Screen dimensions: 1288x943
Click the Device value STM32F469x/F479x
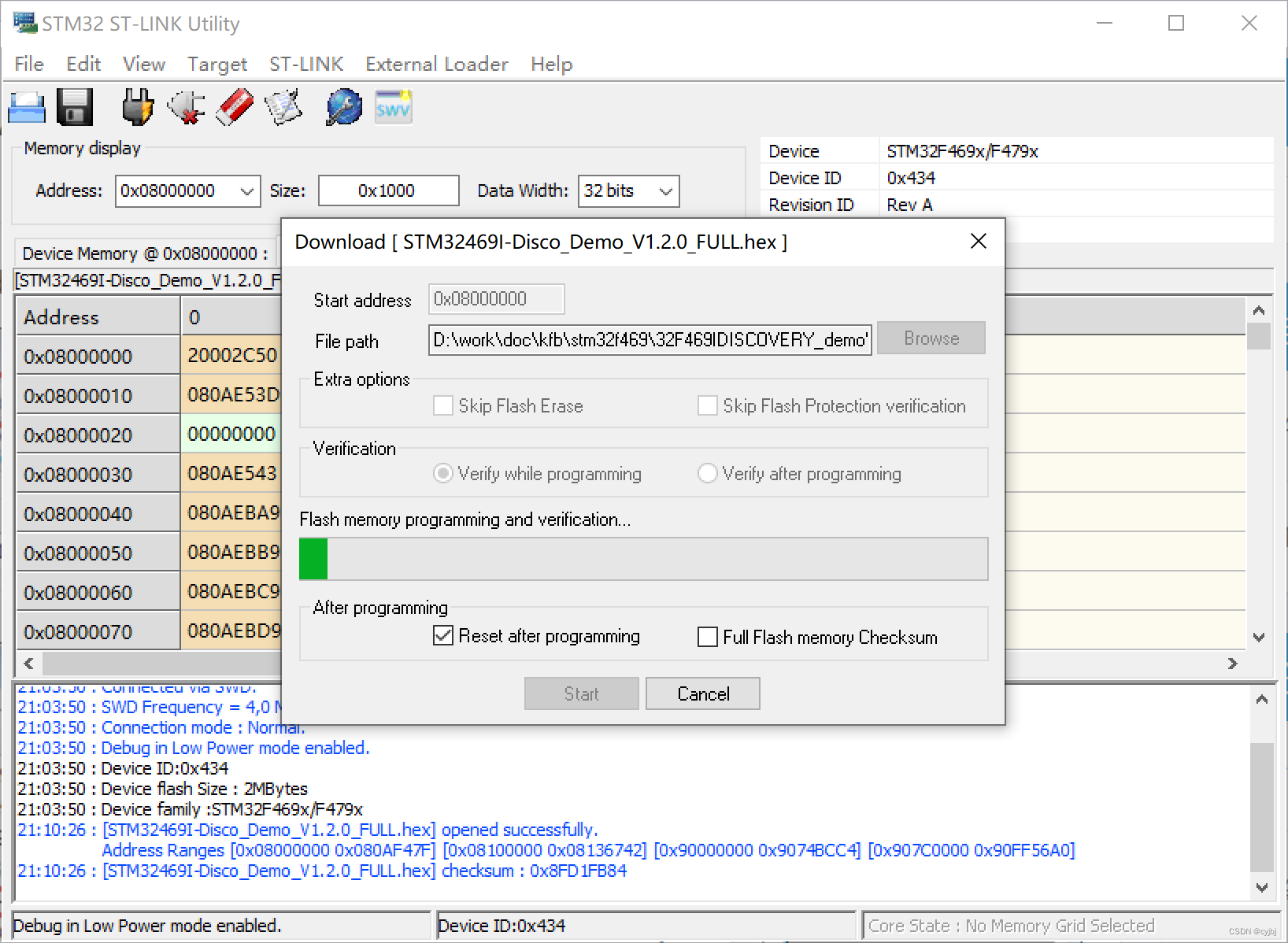(962, 151)
